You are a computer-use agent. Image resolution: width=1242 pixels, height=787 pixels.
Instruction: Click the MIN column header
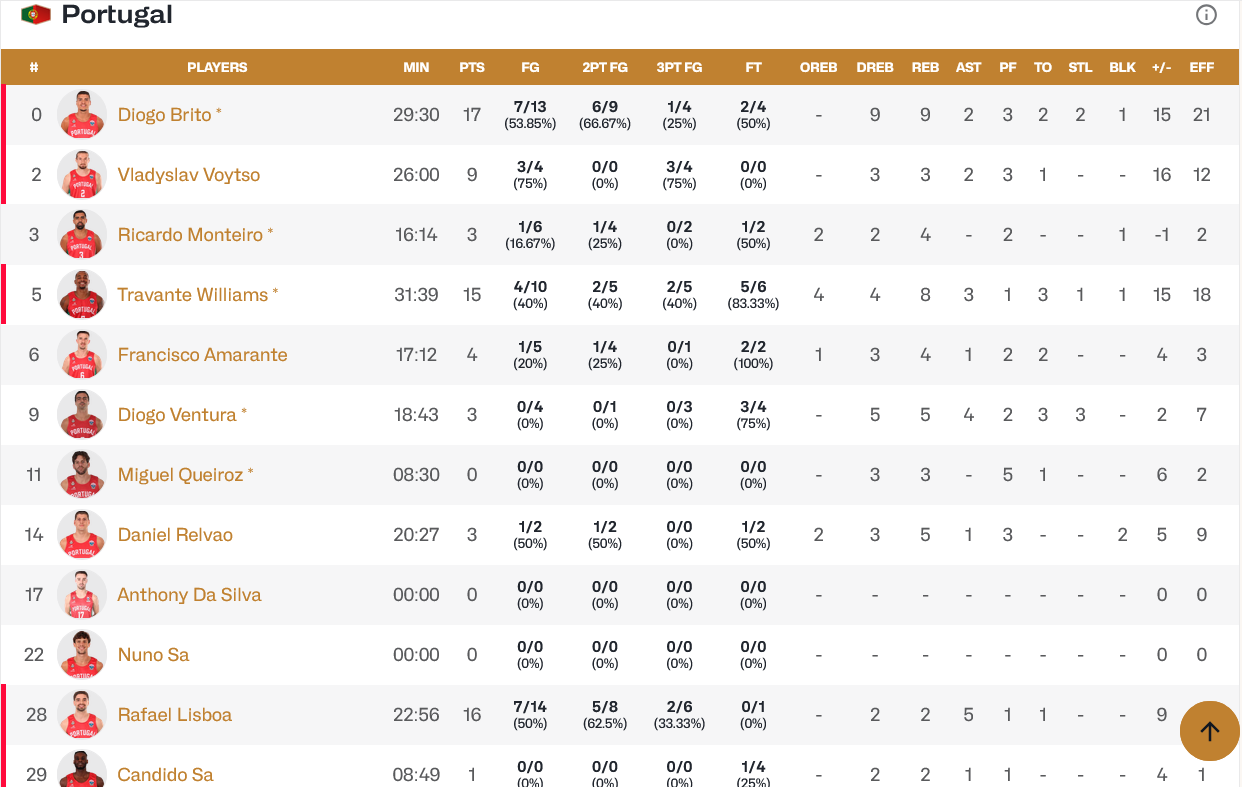[416, 67]
